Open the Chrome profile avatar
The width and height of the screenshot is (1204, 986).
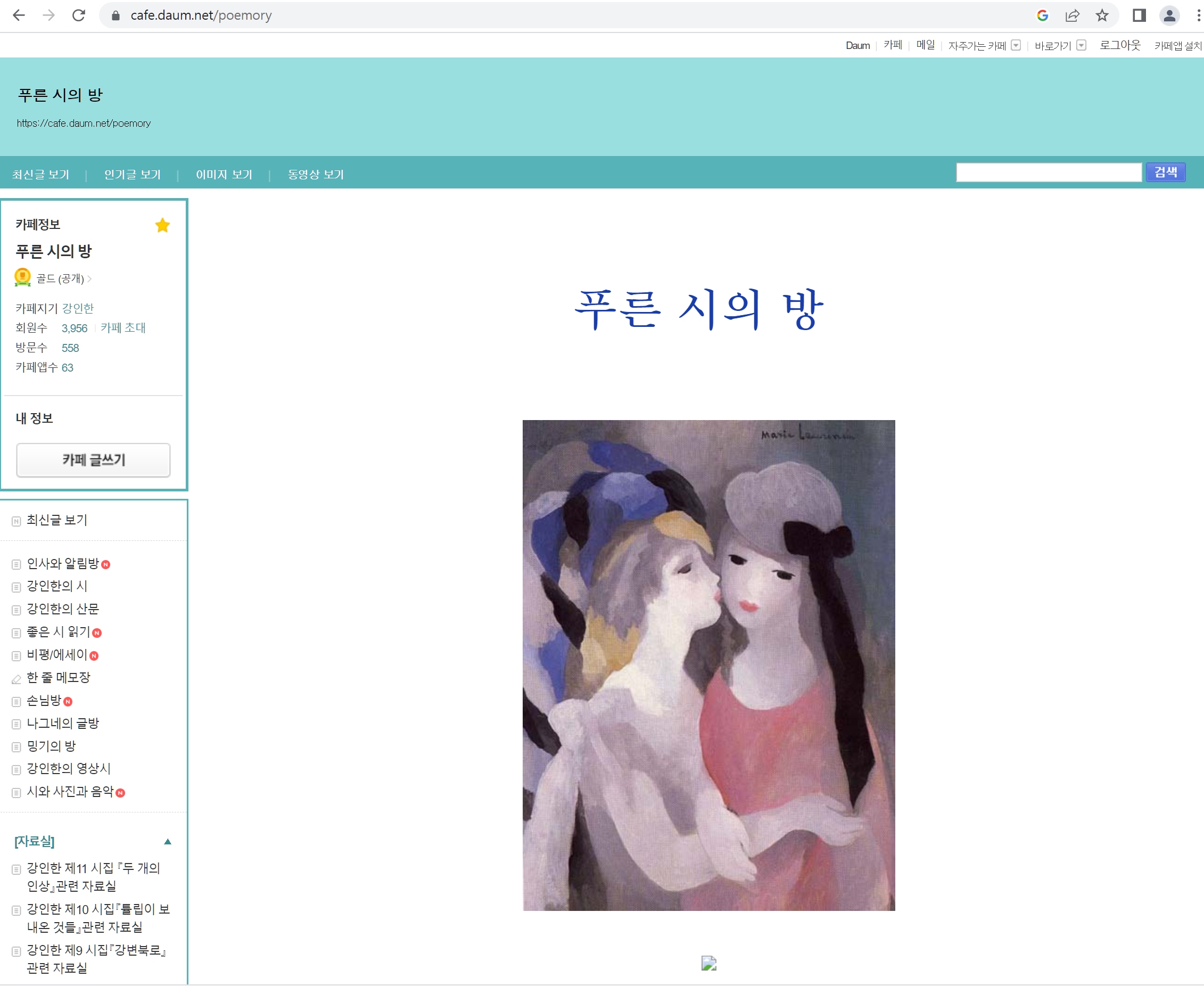(x=1169, y=15)
